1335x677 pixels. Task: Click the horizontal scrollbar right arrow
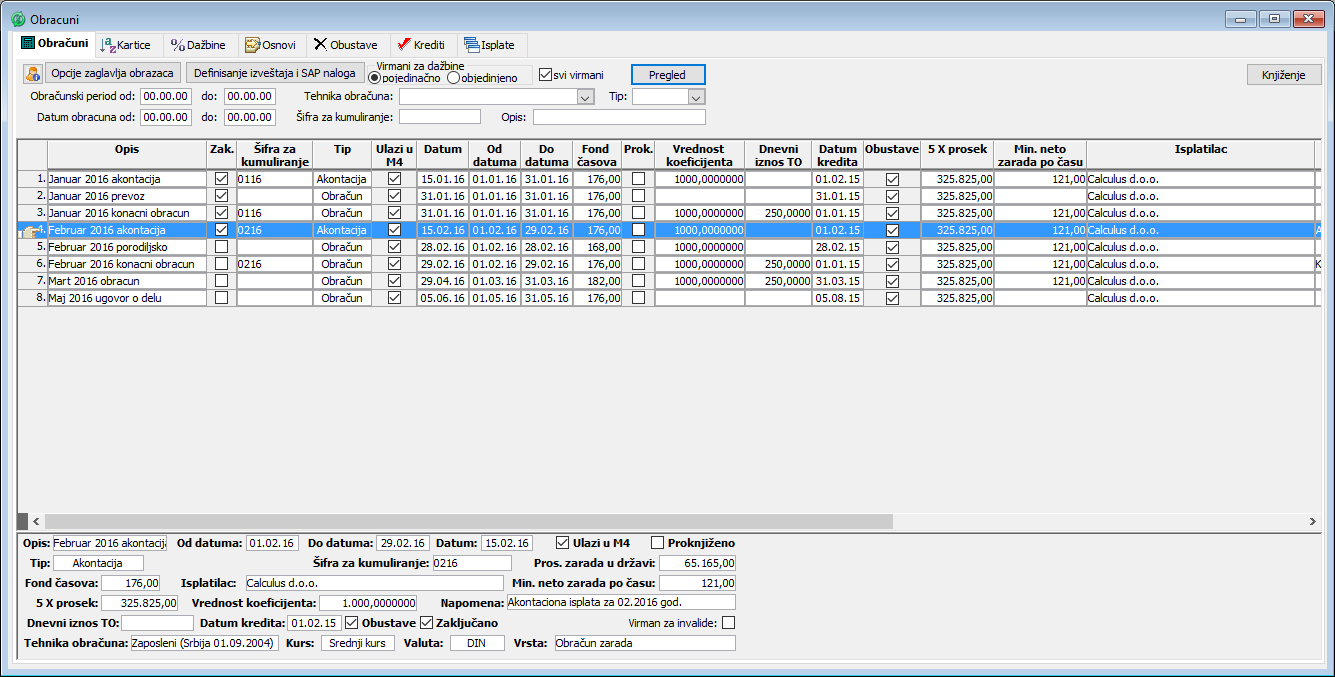point(1313,521)
